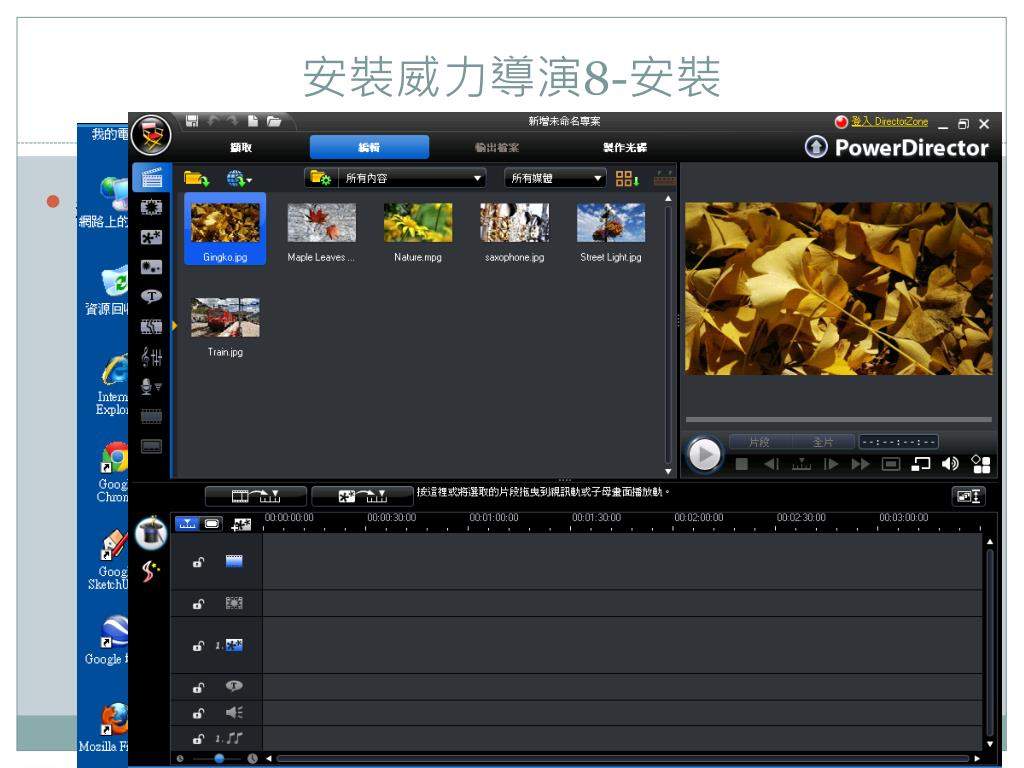Viewport: 1024px width, 768px height.
Task: Open an existing project with the folder icon
Action: (x=274, y=121)
